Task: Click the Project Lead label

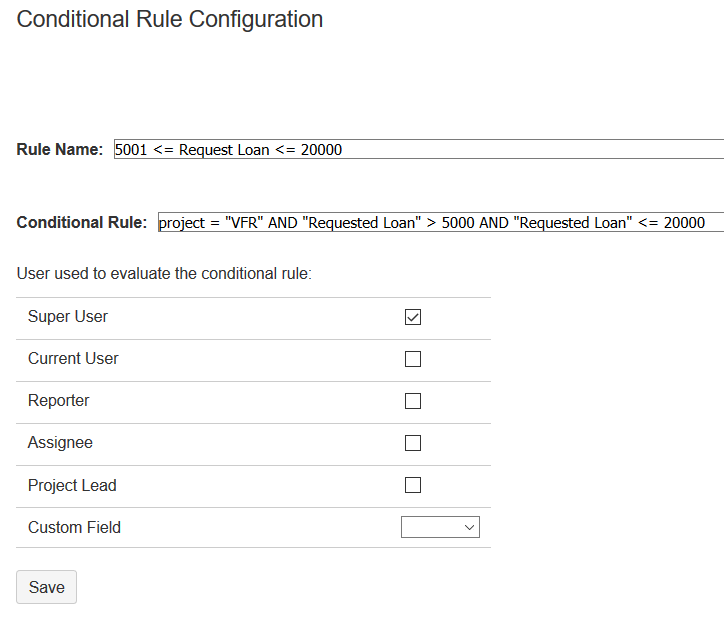Action: (x=72, y=486)
